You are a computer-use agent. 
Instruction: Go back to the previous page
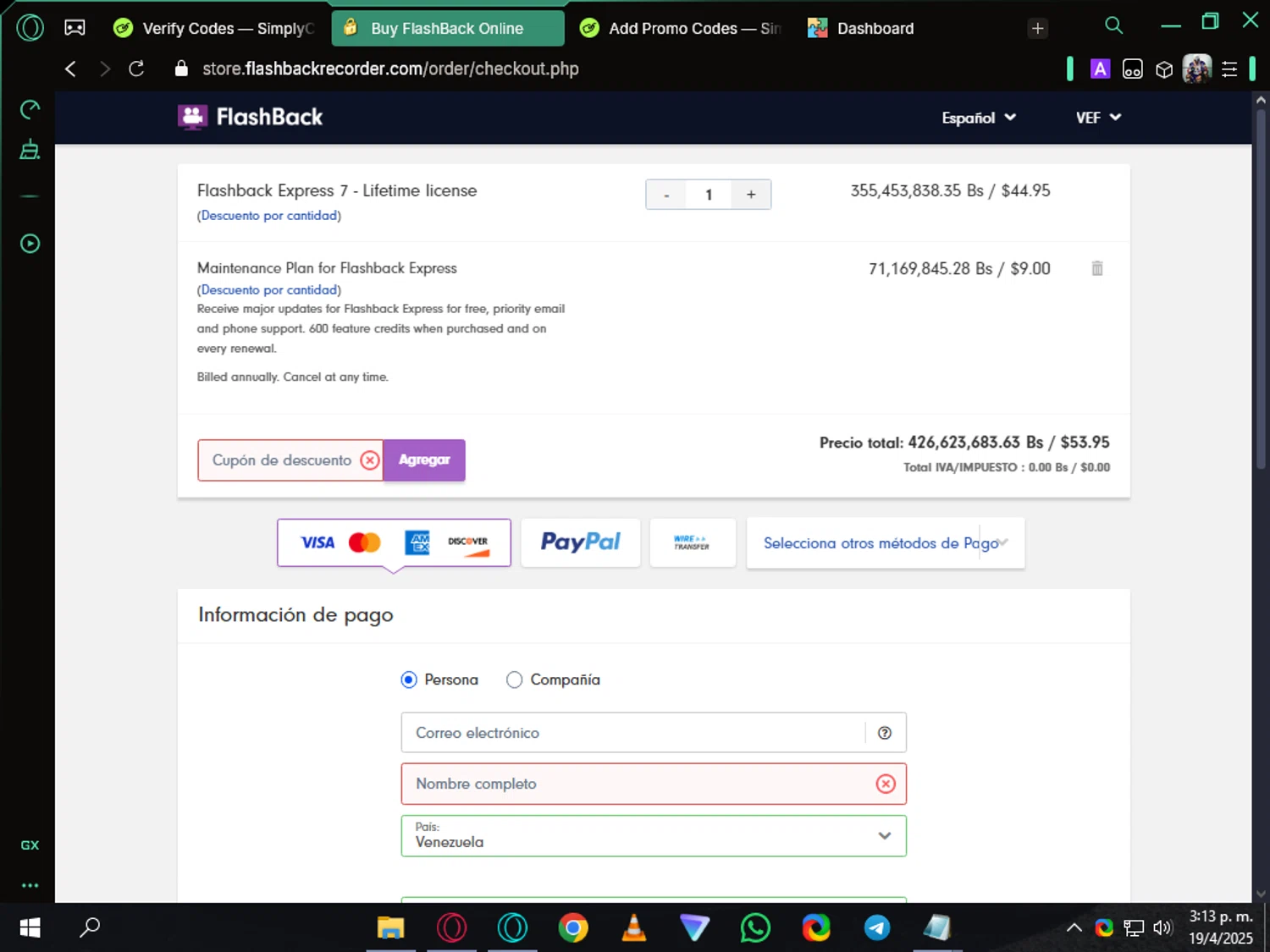click(x=70, y=69)
